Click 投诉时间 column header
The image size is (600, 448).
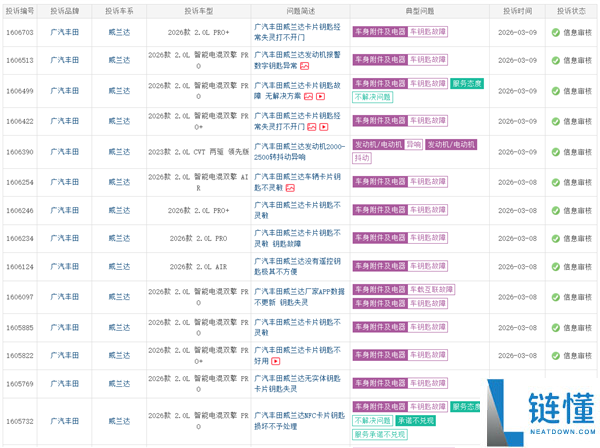(x=517, y=11)
